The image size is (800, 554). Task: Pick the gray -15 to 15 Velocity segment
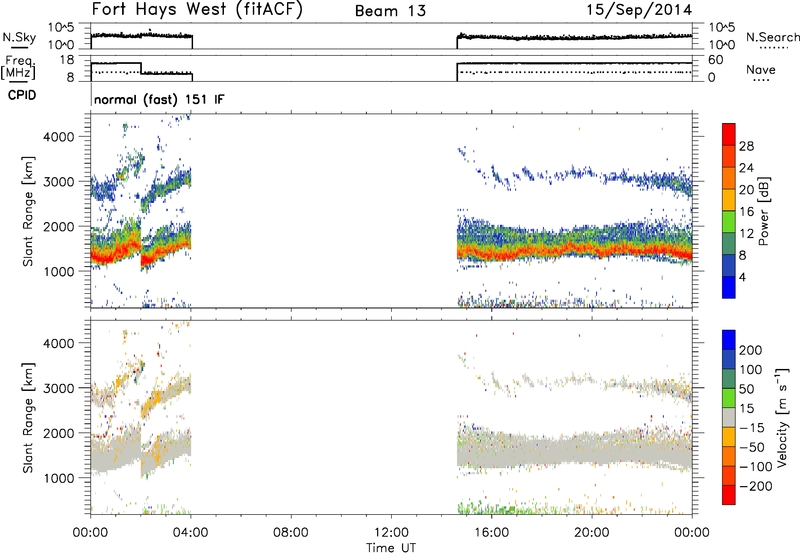coord(729,417)
